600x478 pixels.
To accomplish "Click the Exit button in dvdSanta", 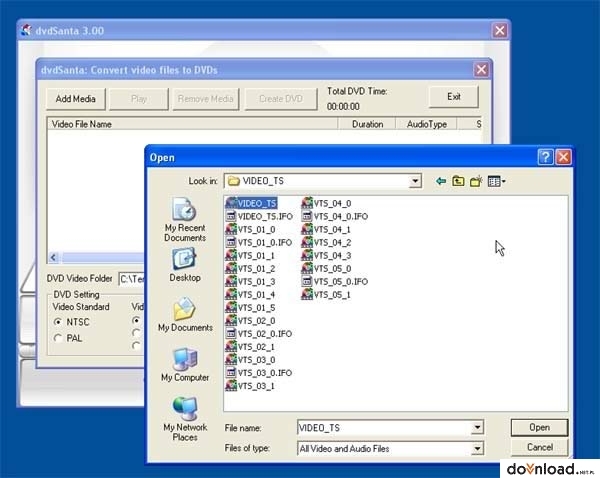I will tap(454, 96).
